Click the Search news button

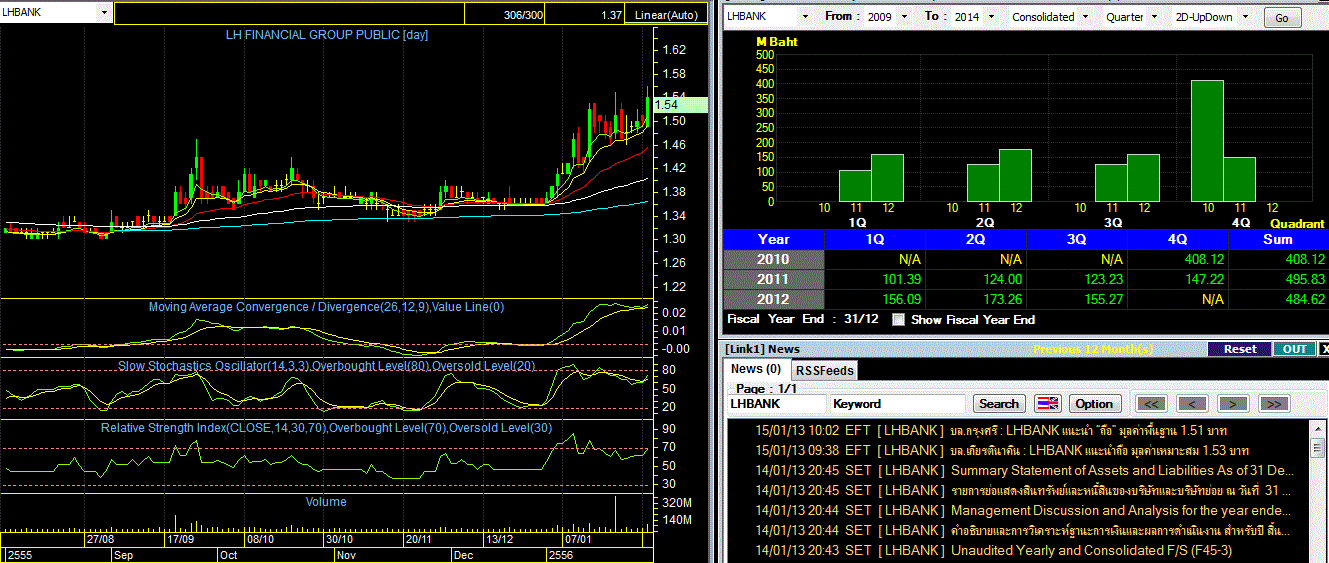tap(998, 404)
